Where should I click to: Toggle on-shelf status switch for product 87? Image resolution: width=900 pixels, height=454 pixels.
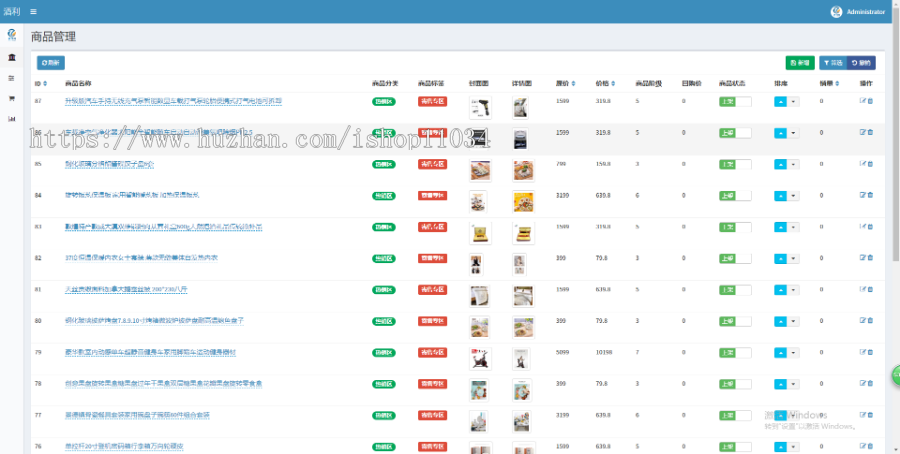(735, 102)
